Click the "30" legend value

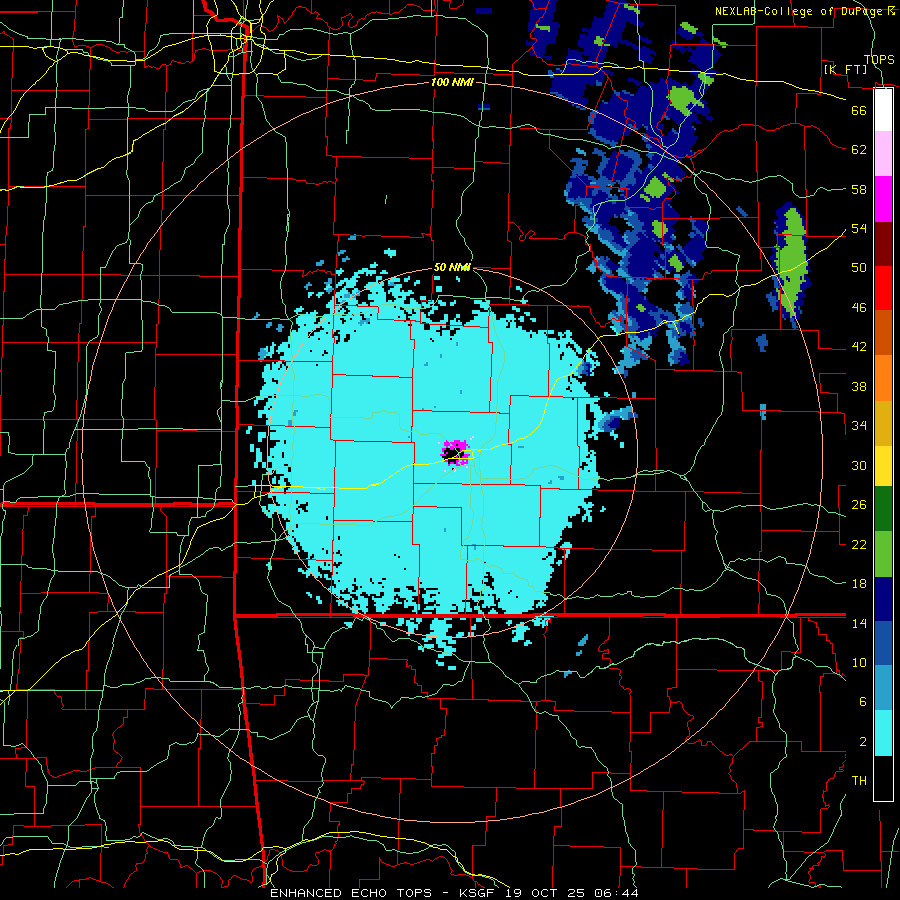tap(859, 465)
